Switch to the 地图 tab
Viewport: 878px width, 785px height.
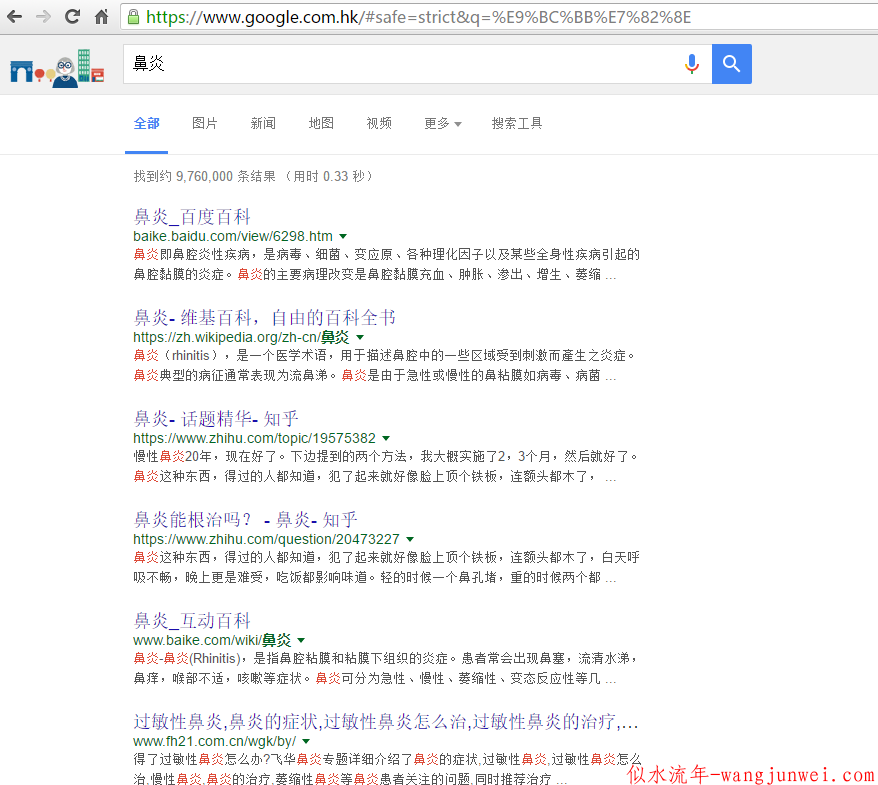[321, 123]
